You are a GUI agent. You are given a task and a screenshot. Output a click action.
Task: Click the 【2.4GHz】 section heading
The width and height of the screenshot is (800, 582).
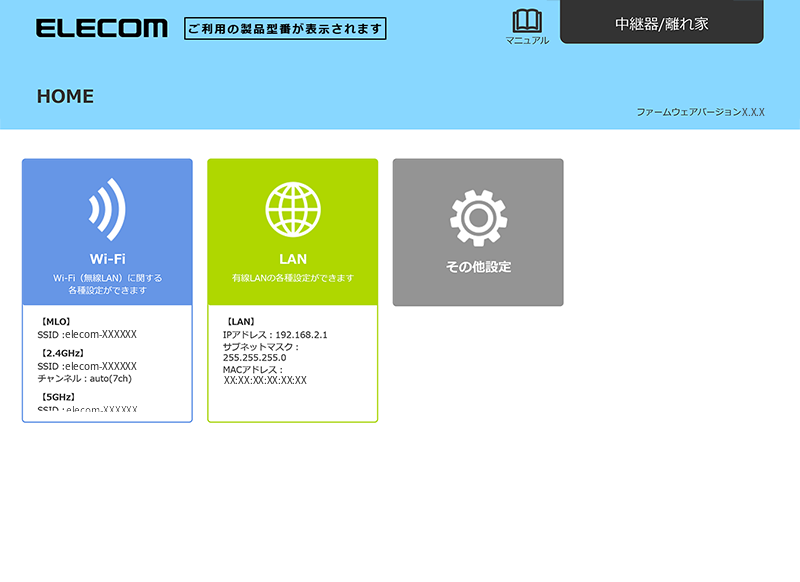[63, 353]
